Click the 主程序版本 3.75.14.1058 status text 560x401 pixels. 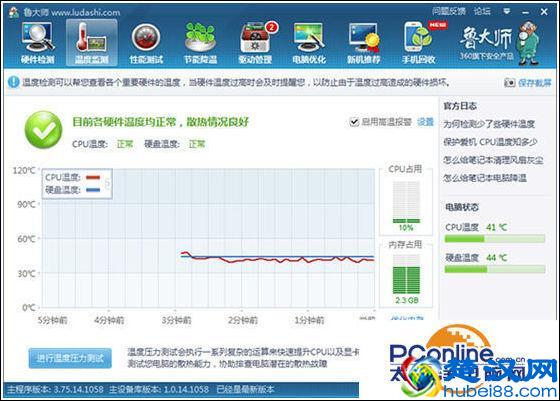coord(55,389)
